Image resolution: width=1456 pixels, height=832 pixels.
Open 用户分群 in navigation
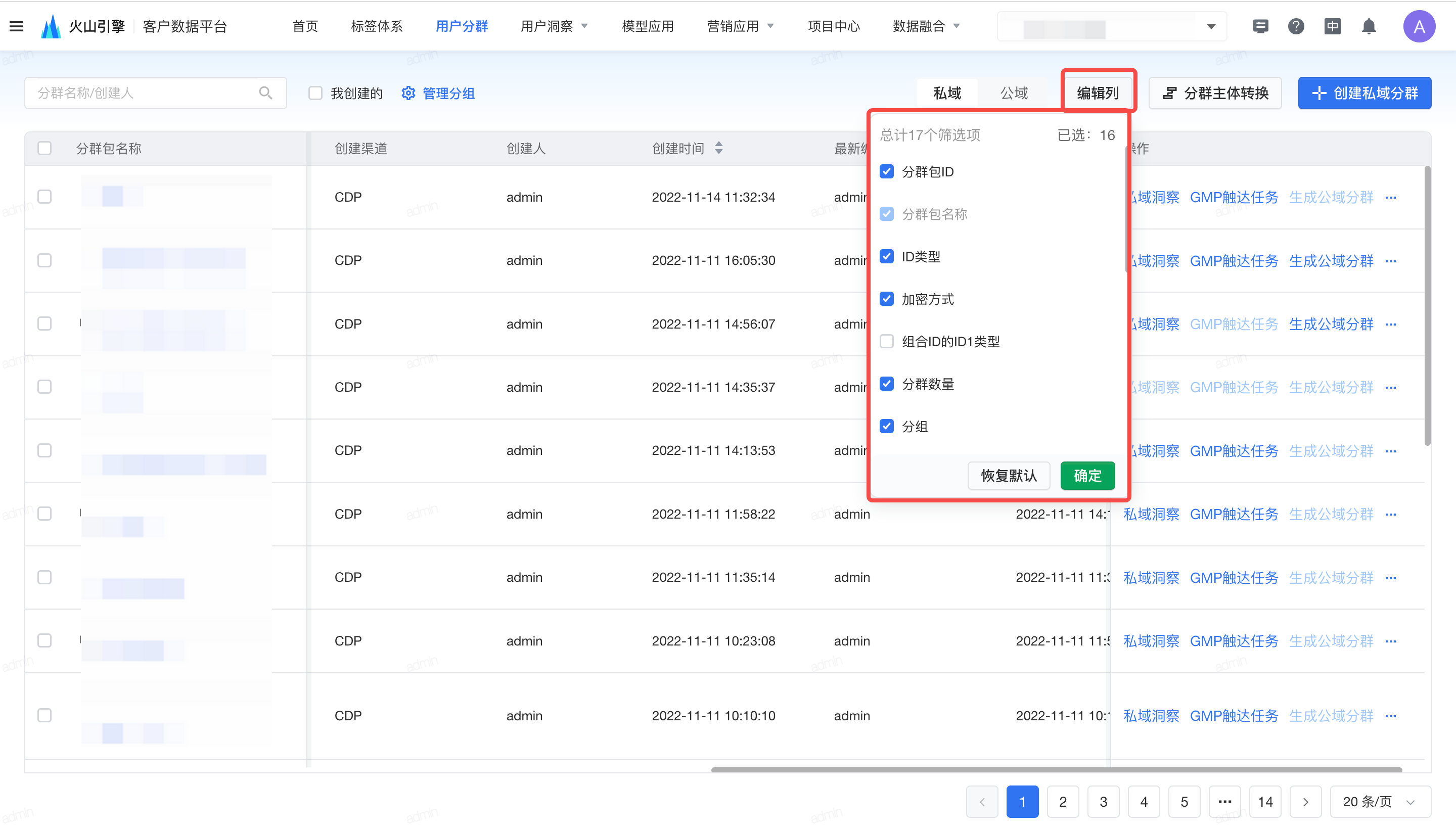pos(462,26)
